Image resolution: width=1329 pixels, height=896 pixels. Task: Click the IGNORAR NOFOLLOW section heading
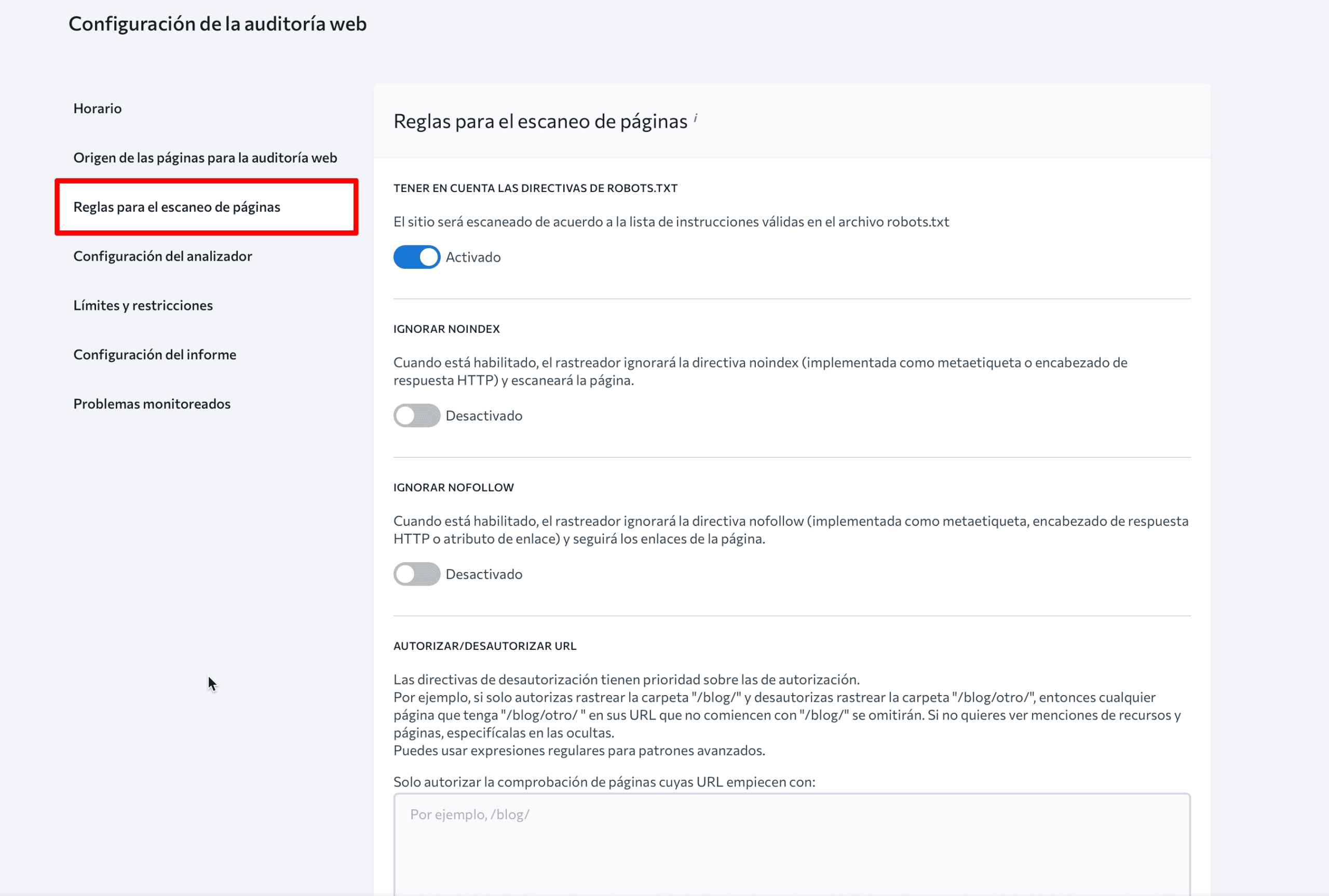click(454, 487)
